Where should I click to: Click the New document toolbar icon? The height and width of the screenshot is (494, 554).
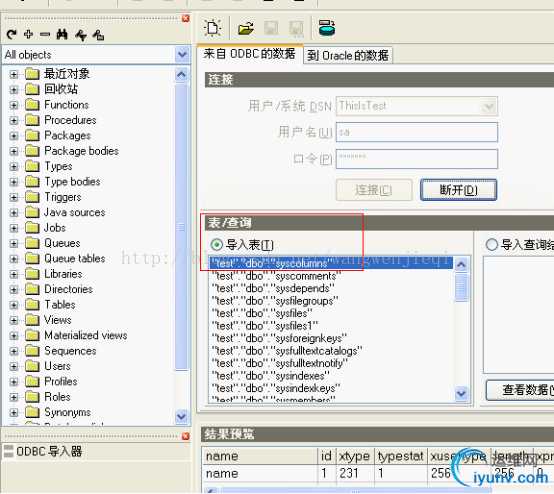click(212, 28)
